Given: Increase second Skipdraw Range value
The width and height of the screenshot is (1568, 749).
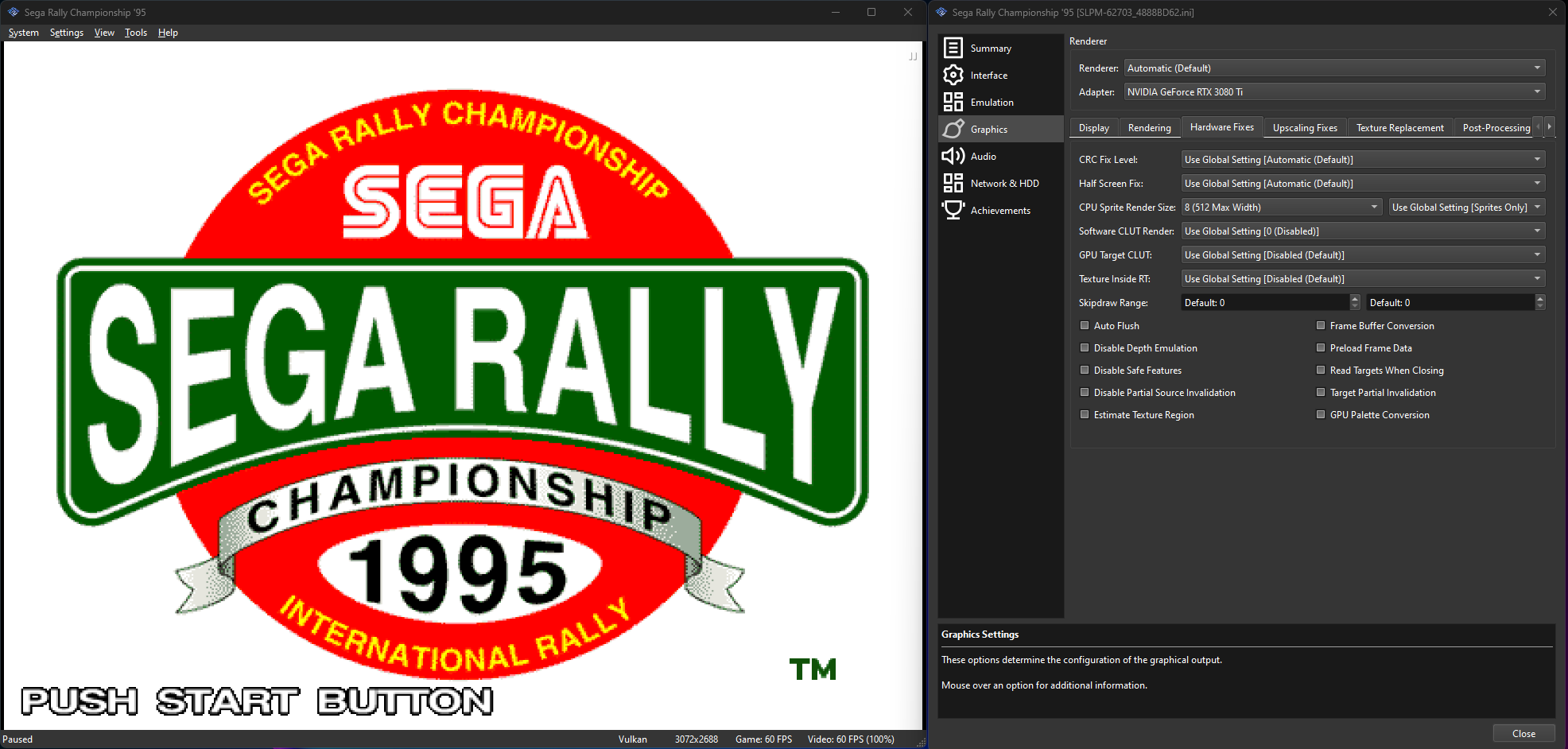Looking at the screenshot, I should tap(1540, 299).
